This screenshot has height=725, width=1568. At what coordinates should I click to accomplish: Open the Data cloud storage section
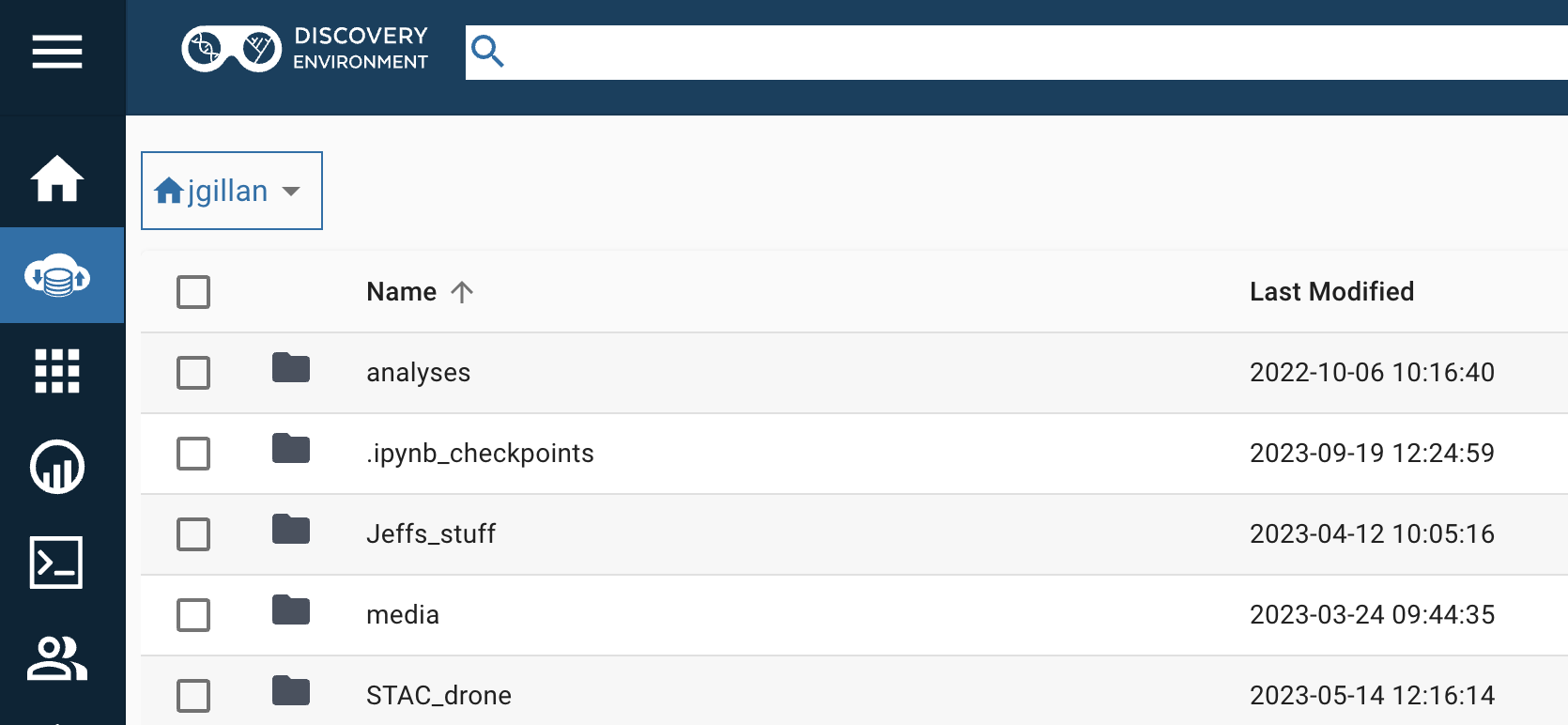click(x=57, y=275)
